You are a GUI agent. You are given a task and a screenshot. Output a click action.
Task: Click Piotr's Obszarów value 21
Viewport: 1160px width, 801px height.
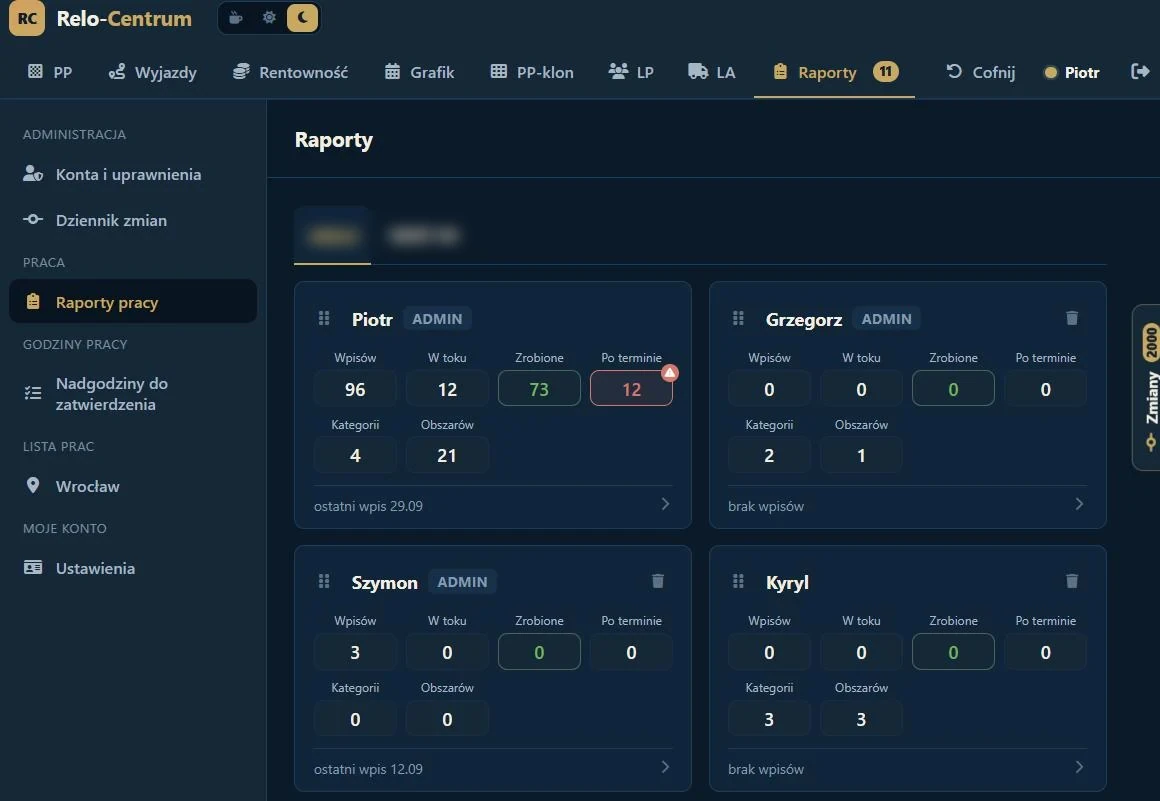(447, 456)
